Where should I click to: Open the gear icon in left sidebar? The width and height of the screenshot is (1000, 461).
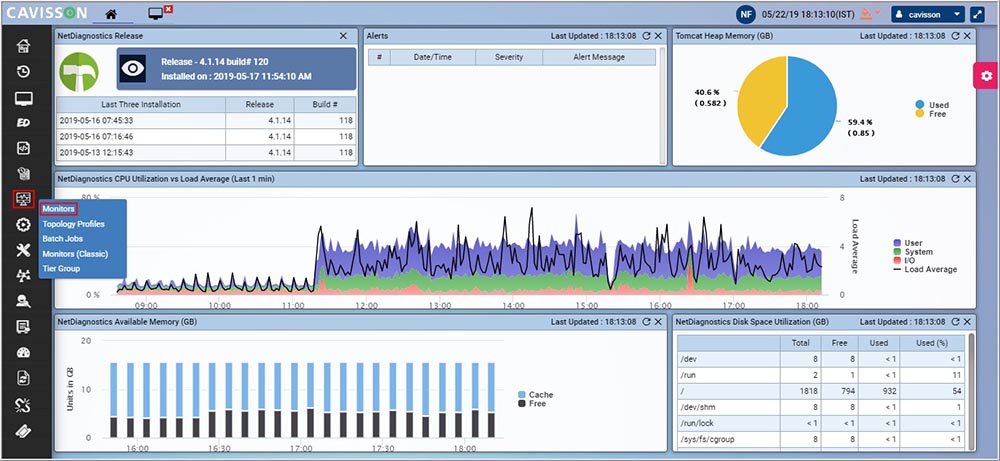[24, 224]
